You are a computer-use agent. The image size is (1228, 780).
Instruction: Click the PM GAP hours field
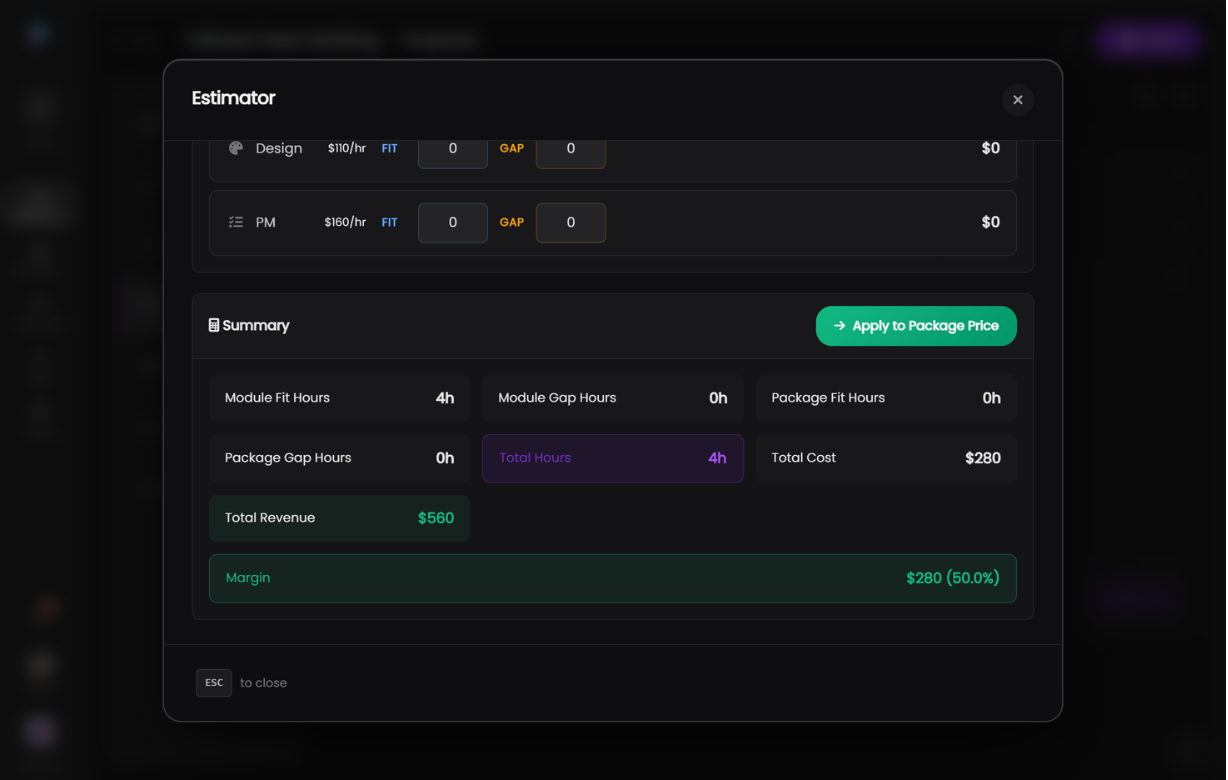tap(570, 222)
